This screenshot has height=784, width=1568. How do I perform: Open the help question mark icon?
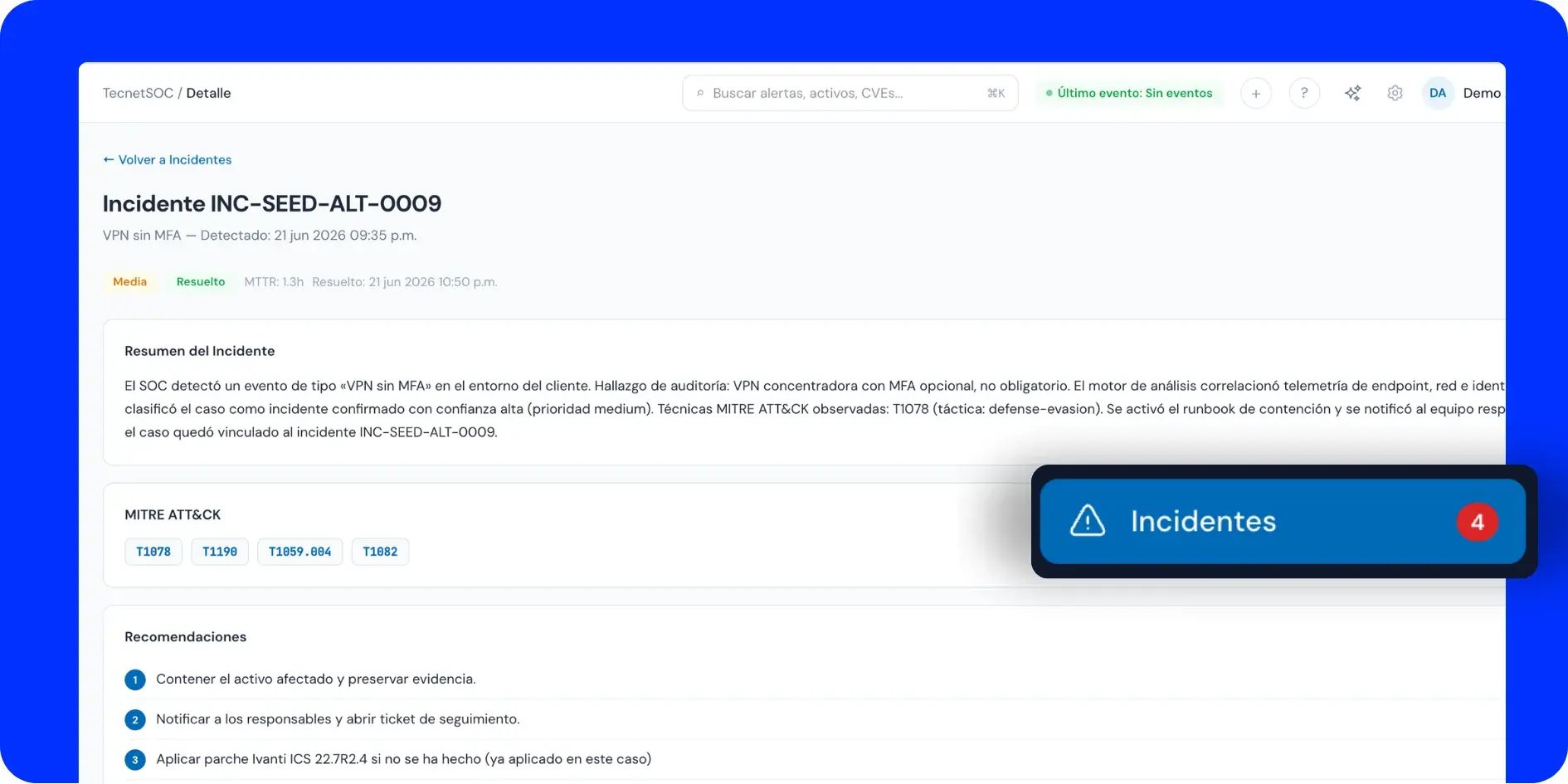coord(1304,94)
